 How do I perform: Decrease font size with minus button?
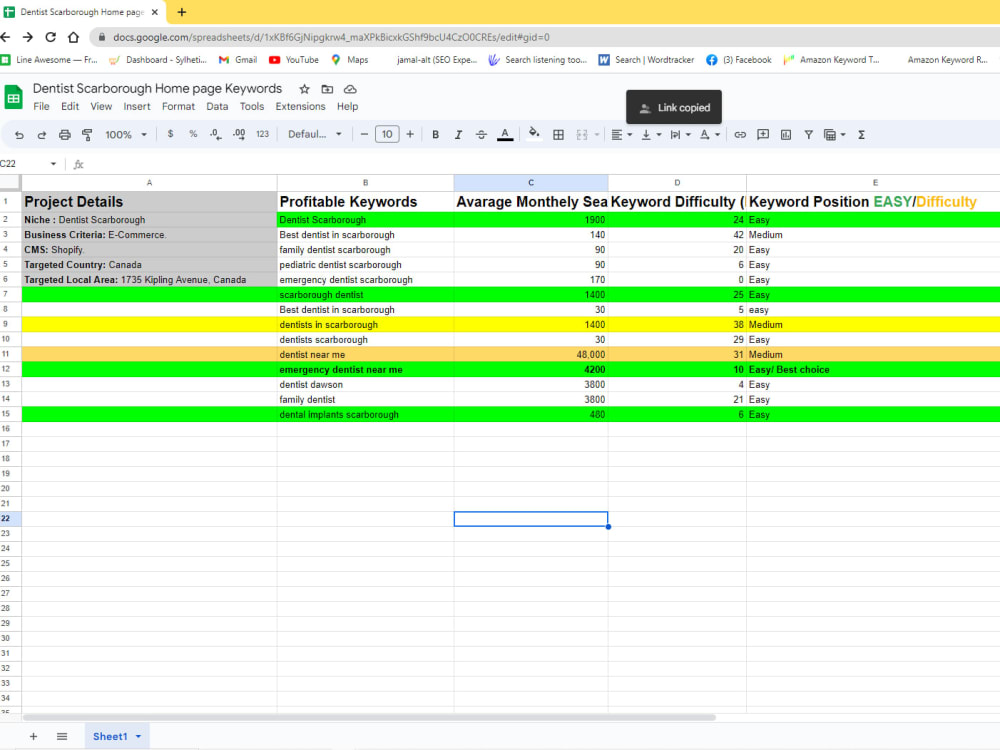[364, 135]
